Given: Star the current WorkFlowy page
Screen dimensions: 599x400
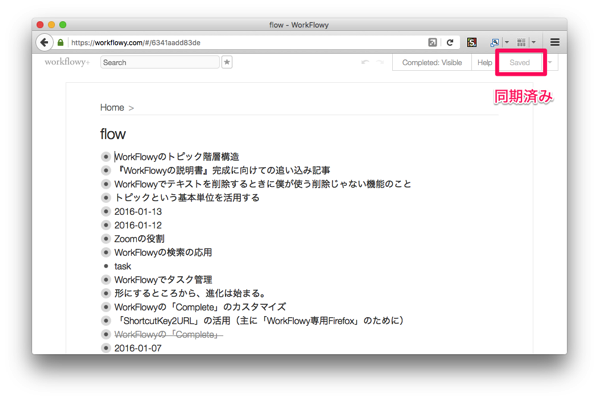Looking at the screenshot, I should [227, 62].
